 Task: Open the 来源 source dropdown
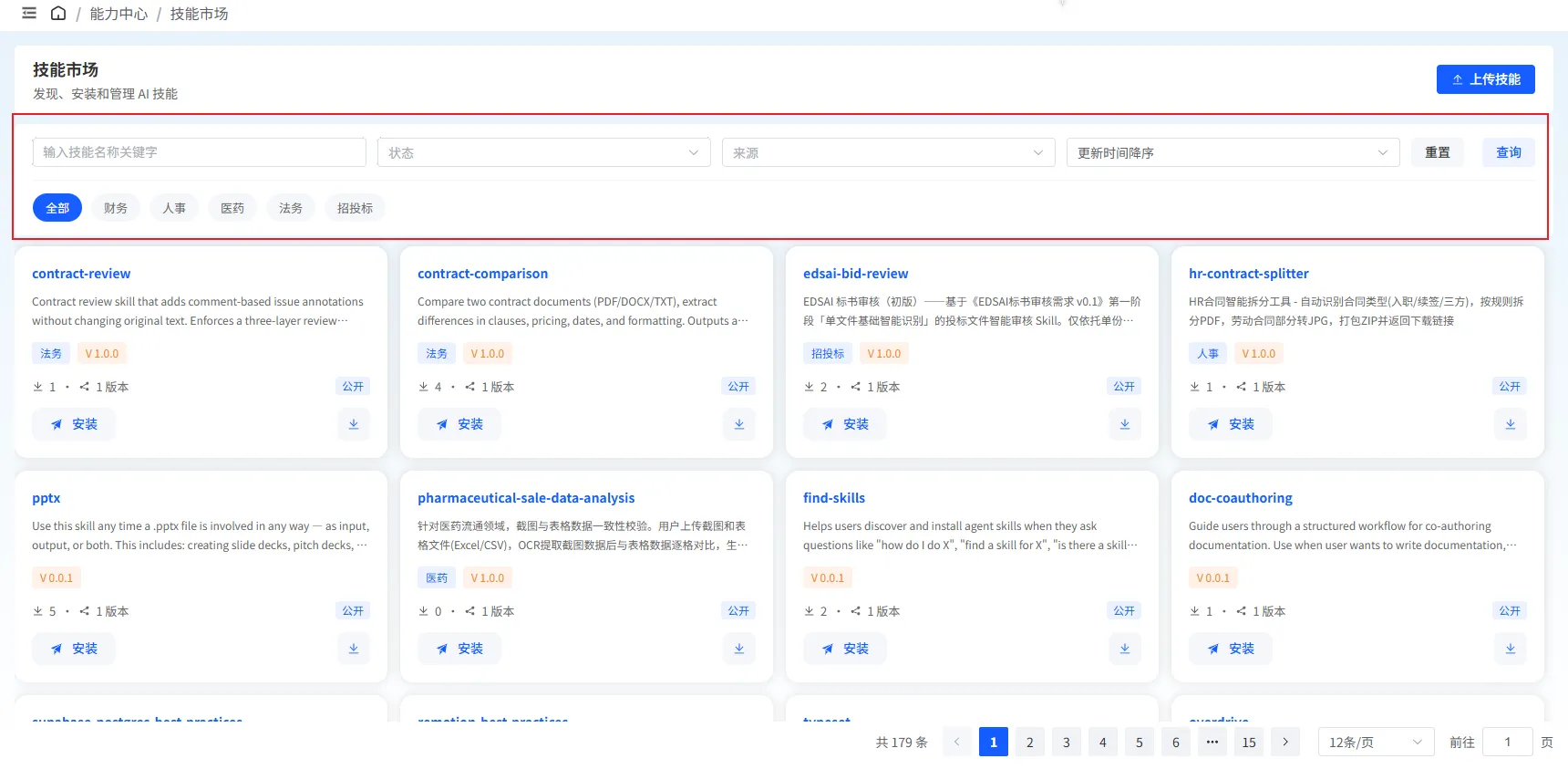click(889, 152)
